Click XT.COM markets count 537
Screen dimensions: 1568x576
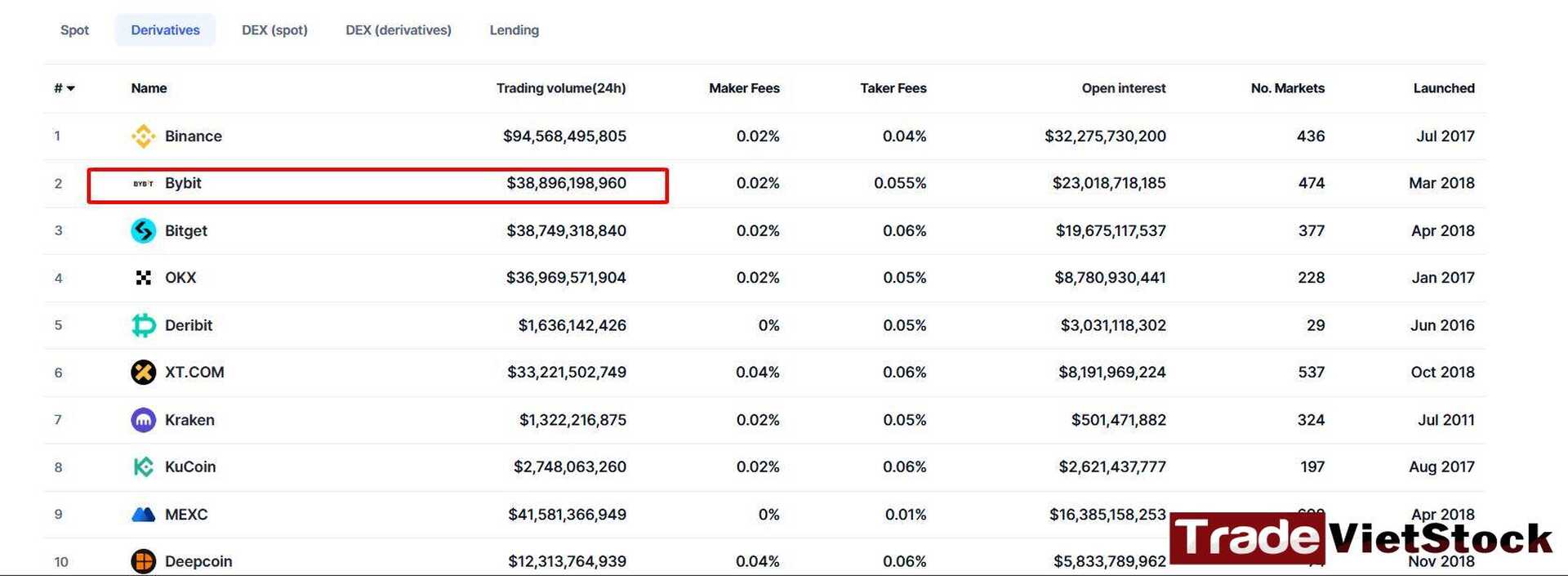click(x=1312, y=373)
